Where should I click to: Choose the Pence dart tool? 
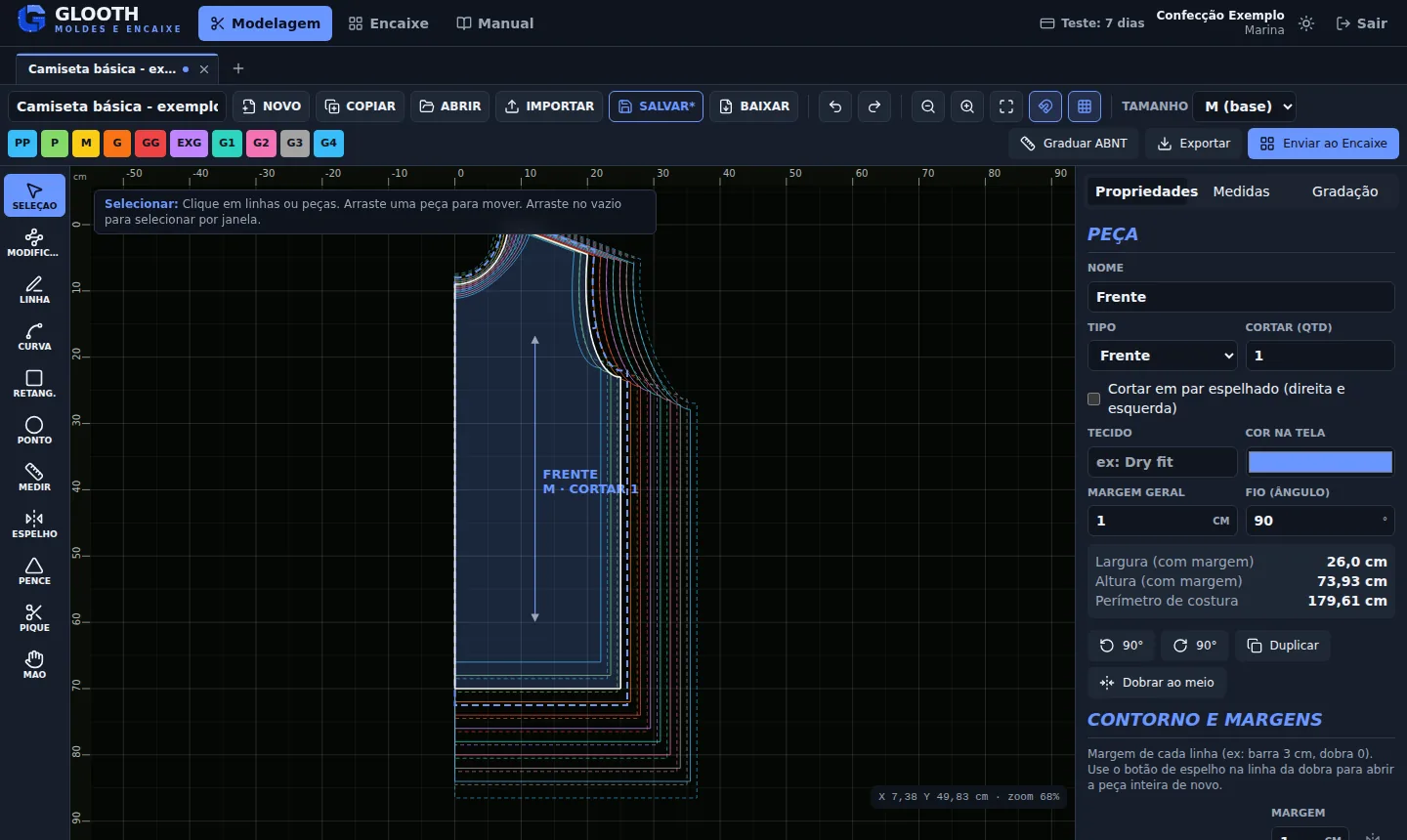[x=34, y=570]
